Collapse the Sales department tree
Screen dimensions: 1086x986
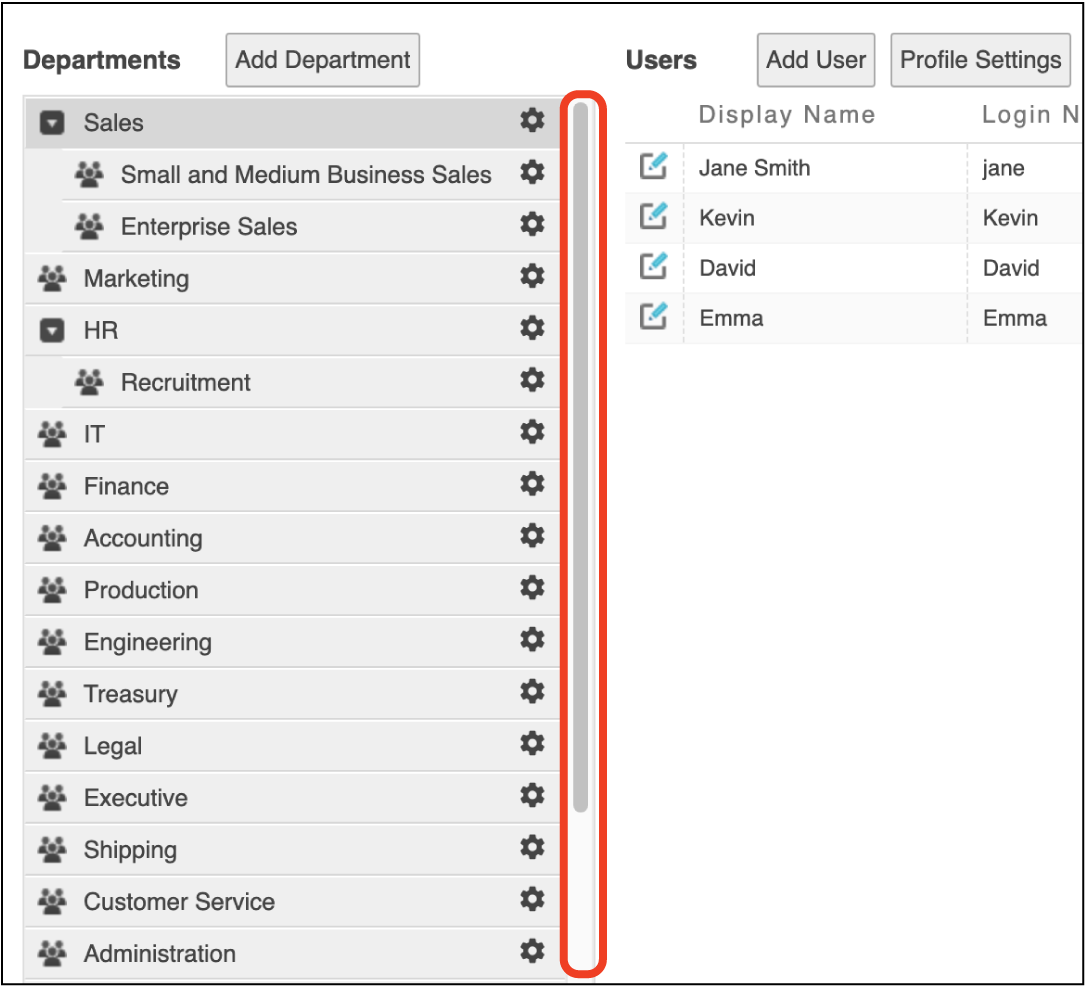(x=52, y=123)
